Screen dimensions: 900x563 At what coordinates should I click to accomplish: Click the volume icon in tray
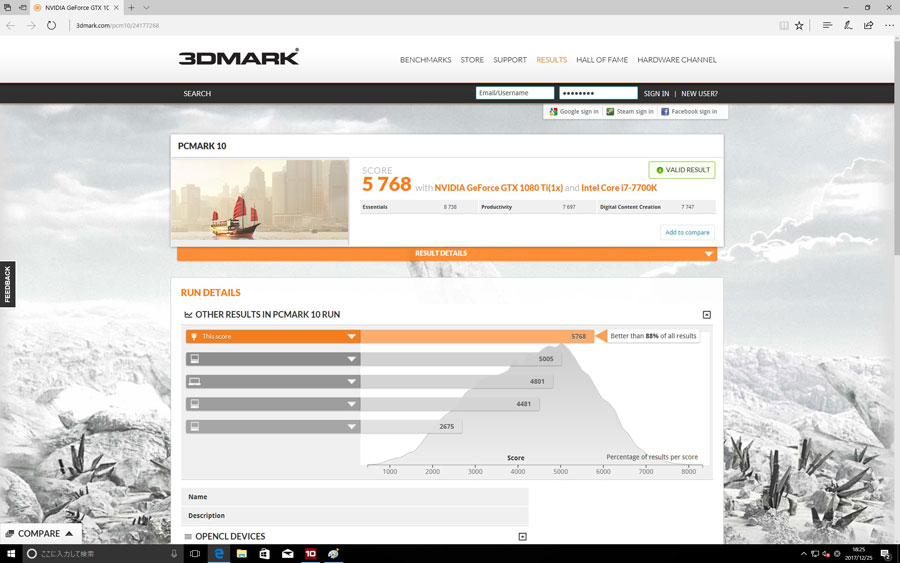pos(826,554)
